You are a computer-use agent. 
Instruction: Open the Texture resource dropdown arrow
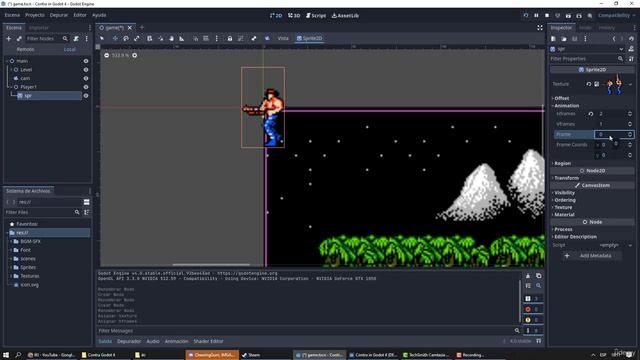pyautogui.click(x=631, y=84)
